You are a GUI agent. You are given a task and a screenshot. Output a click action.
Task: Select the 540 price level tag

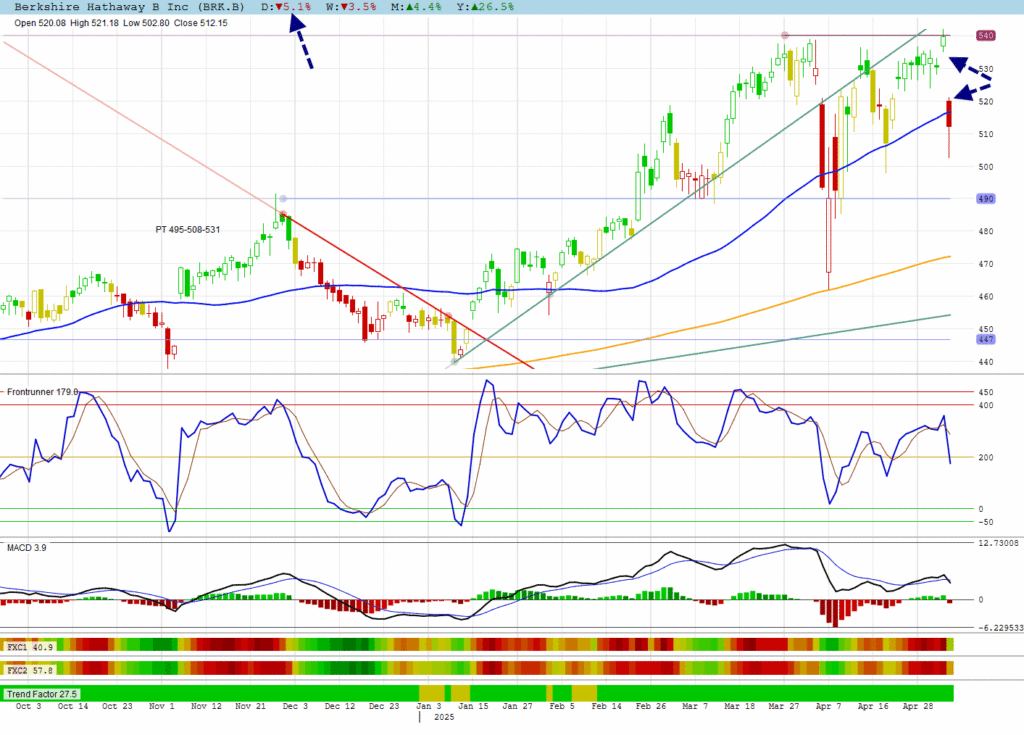coord(985,35)
